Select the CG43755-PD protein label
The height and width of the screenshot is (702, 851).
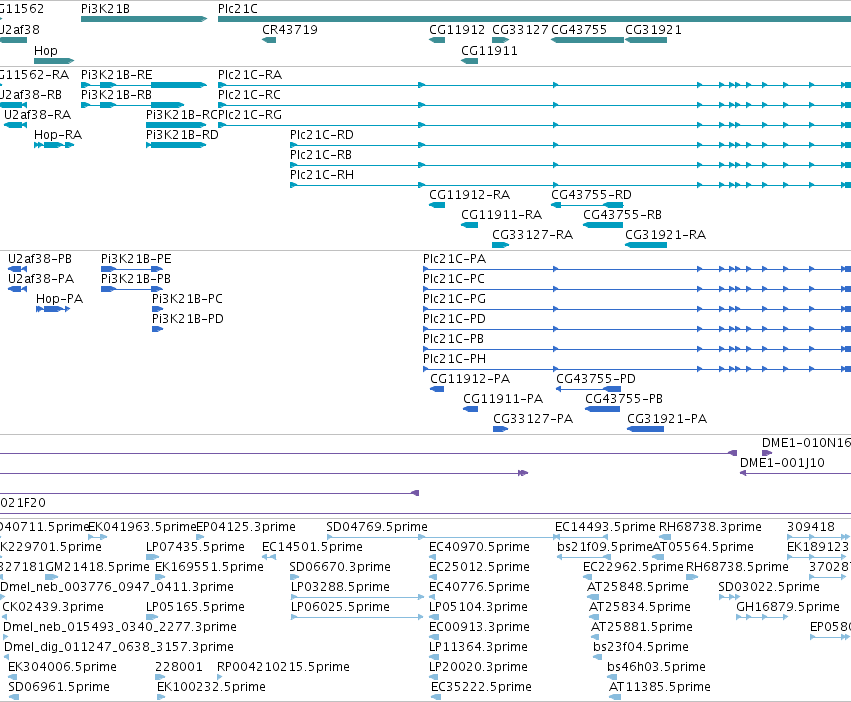(x=596, y=378)
